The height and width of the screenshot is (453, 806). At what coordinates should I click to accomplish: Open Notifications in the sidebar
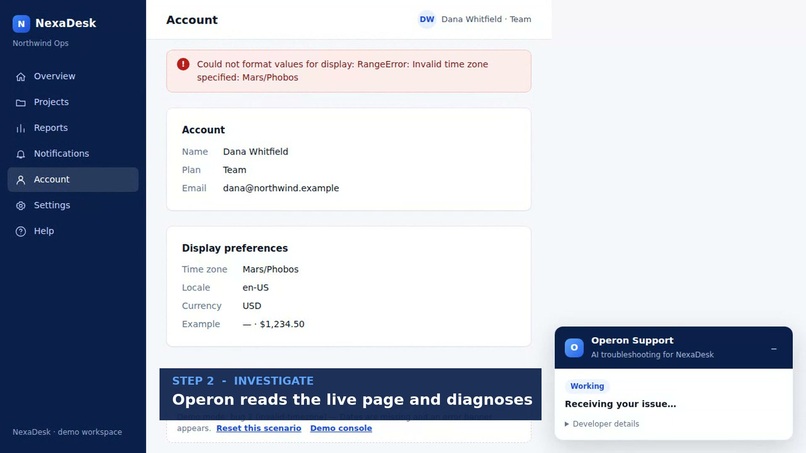tap(73, 153)
